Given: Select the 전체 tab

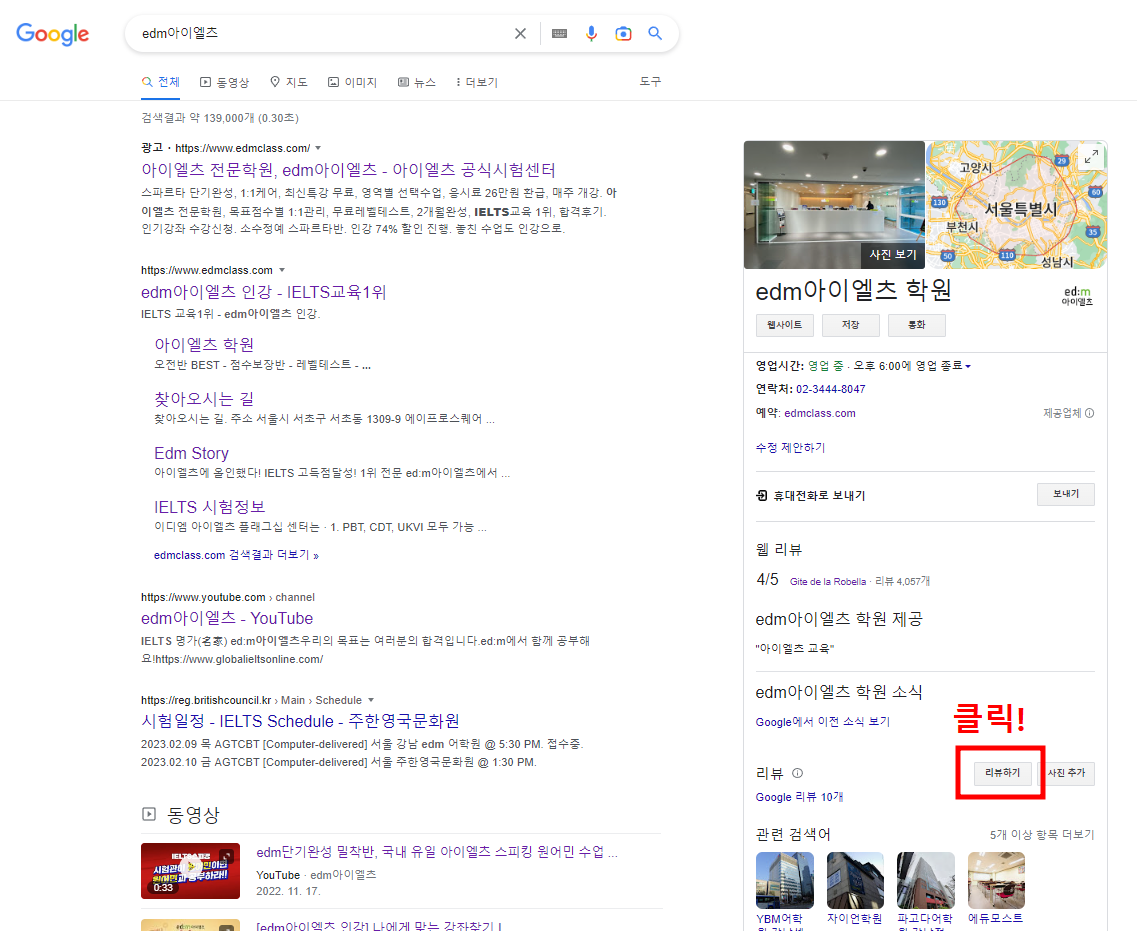Looking at the screenshot, I should coord(161,82).
